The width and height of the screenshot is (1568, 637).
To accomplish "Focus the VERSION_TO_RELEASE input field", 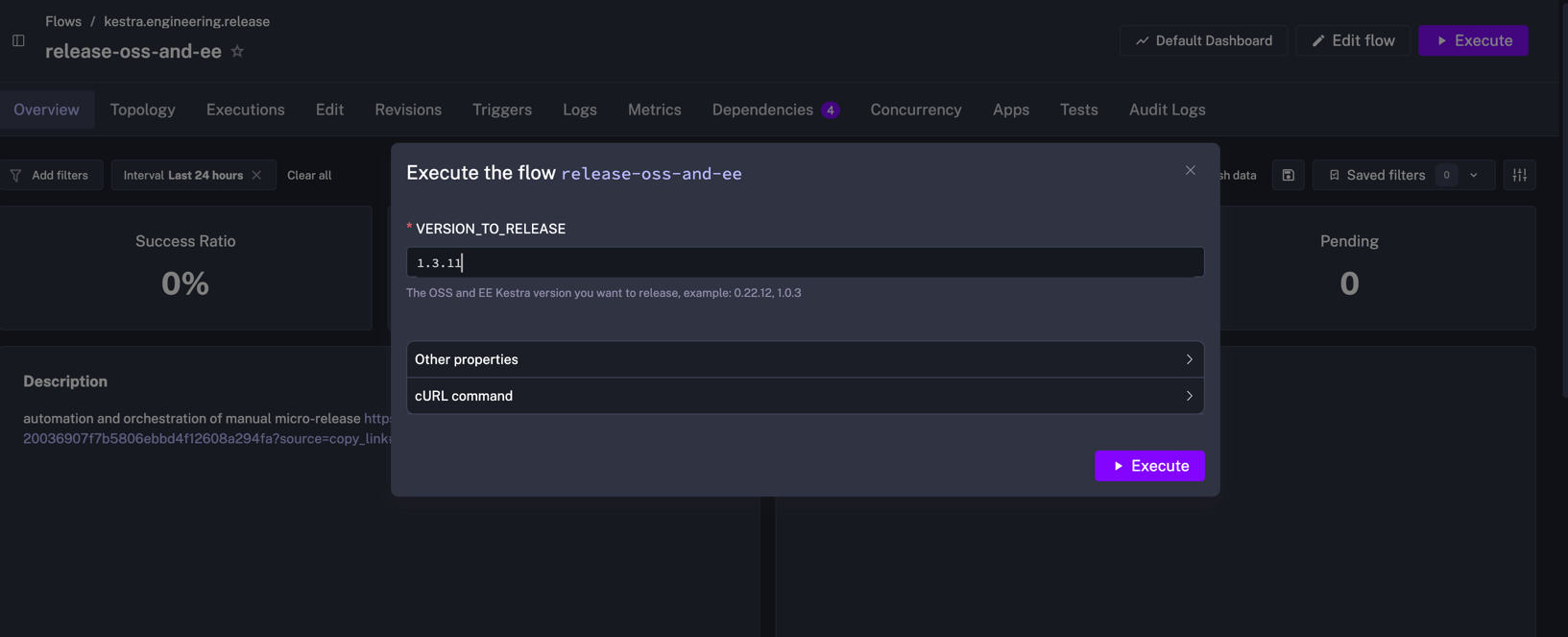I will pyautogui.click(x=805, y=262).
